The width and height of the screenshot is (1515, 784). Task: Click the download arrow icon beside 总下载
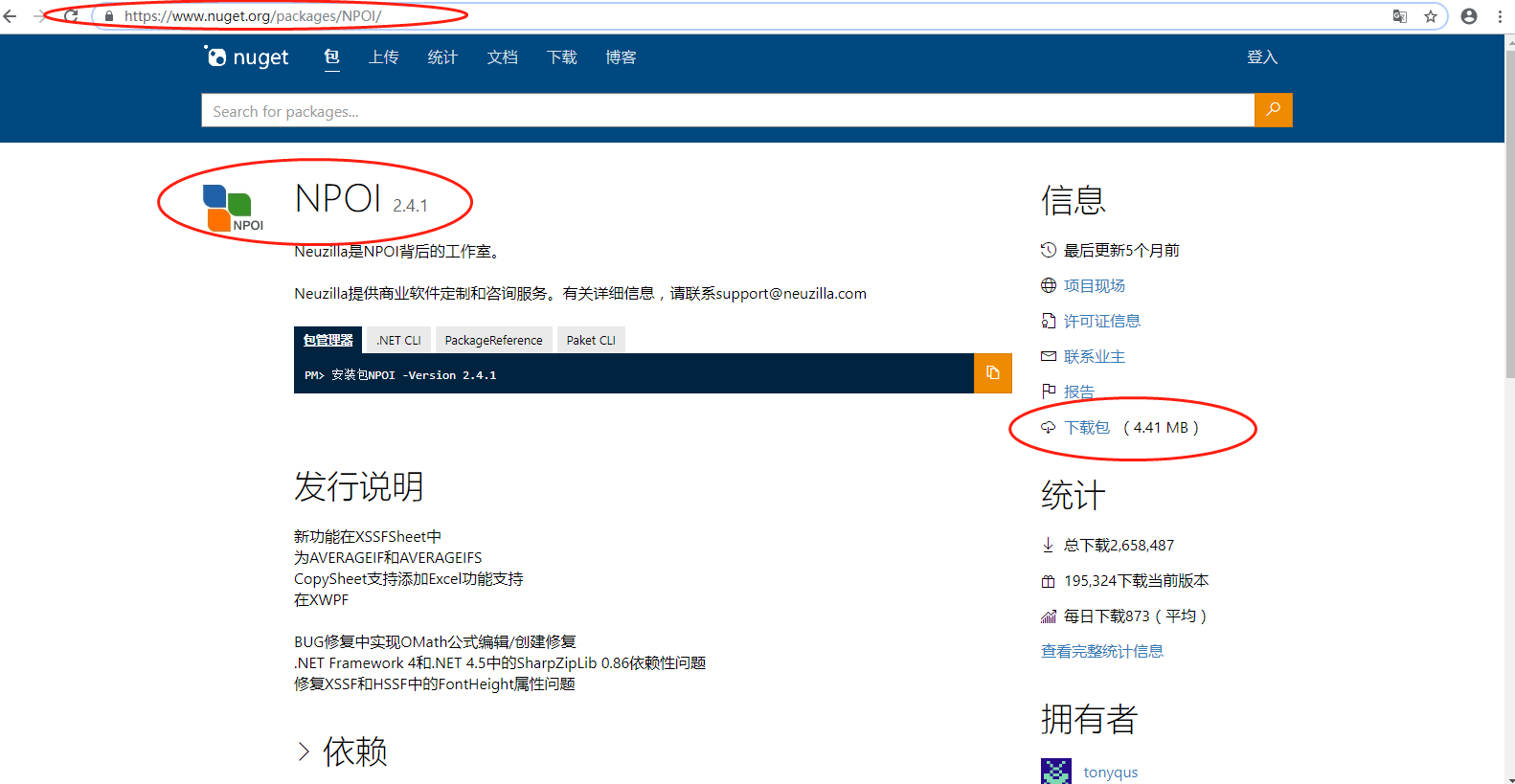pos(1048,545)
